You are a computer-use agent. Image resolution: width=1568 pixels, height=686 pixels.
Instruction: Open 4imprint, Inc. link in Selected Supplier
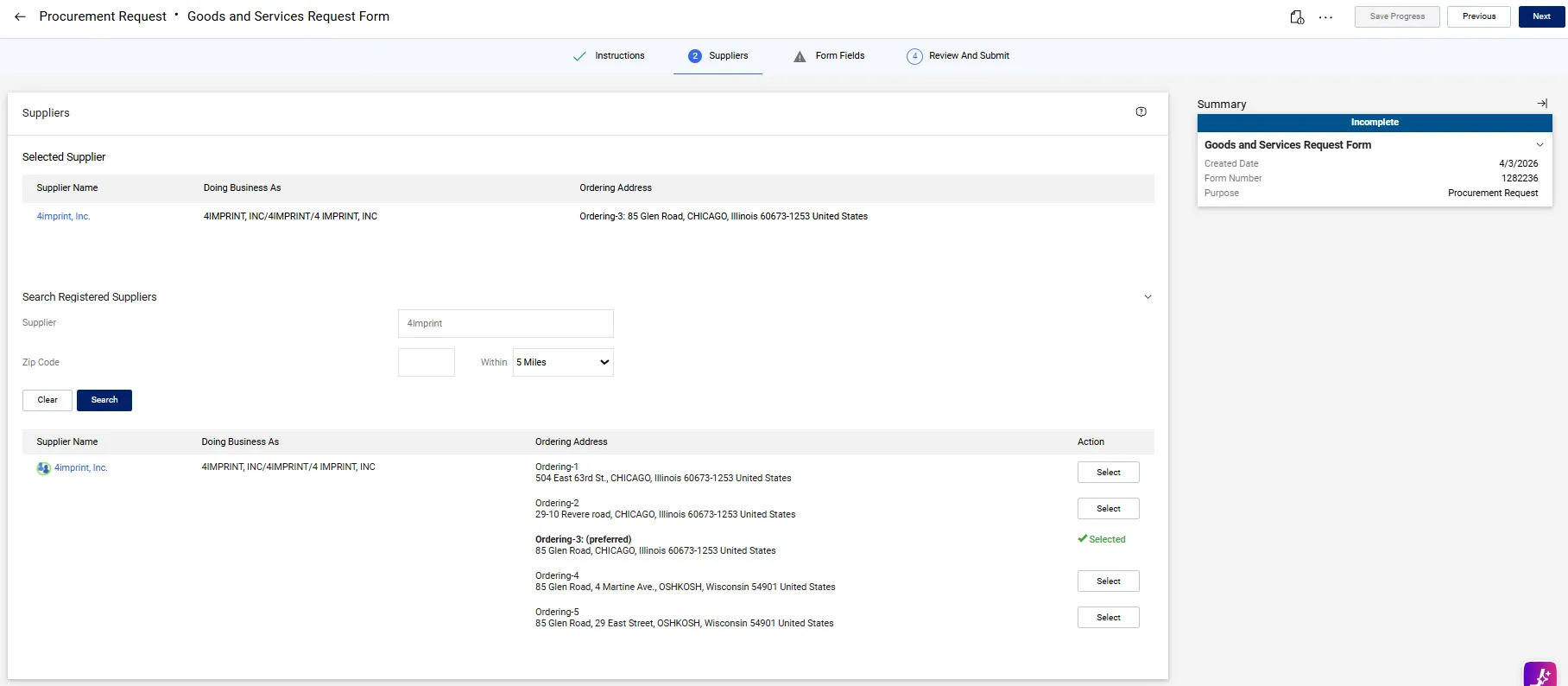coord(63,217)
